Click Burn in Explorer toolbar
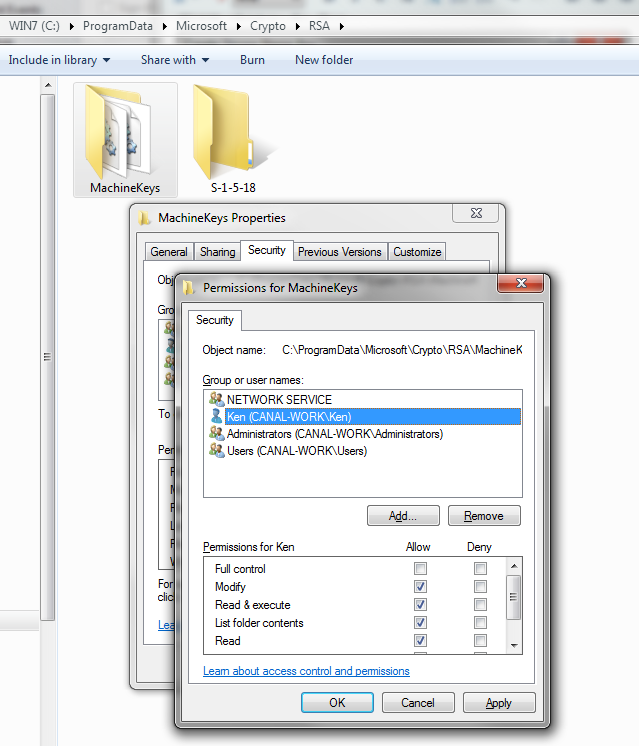Viewport: 640px width, 746px height. [252, 60]
